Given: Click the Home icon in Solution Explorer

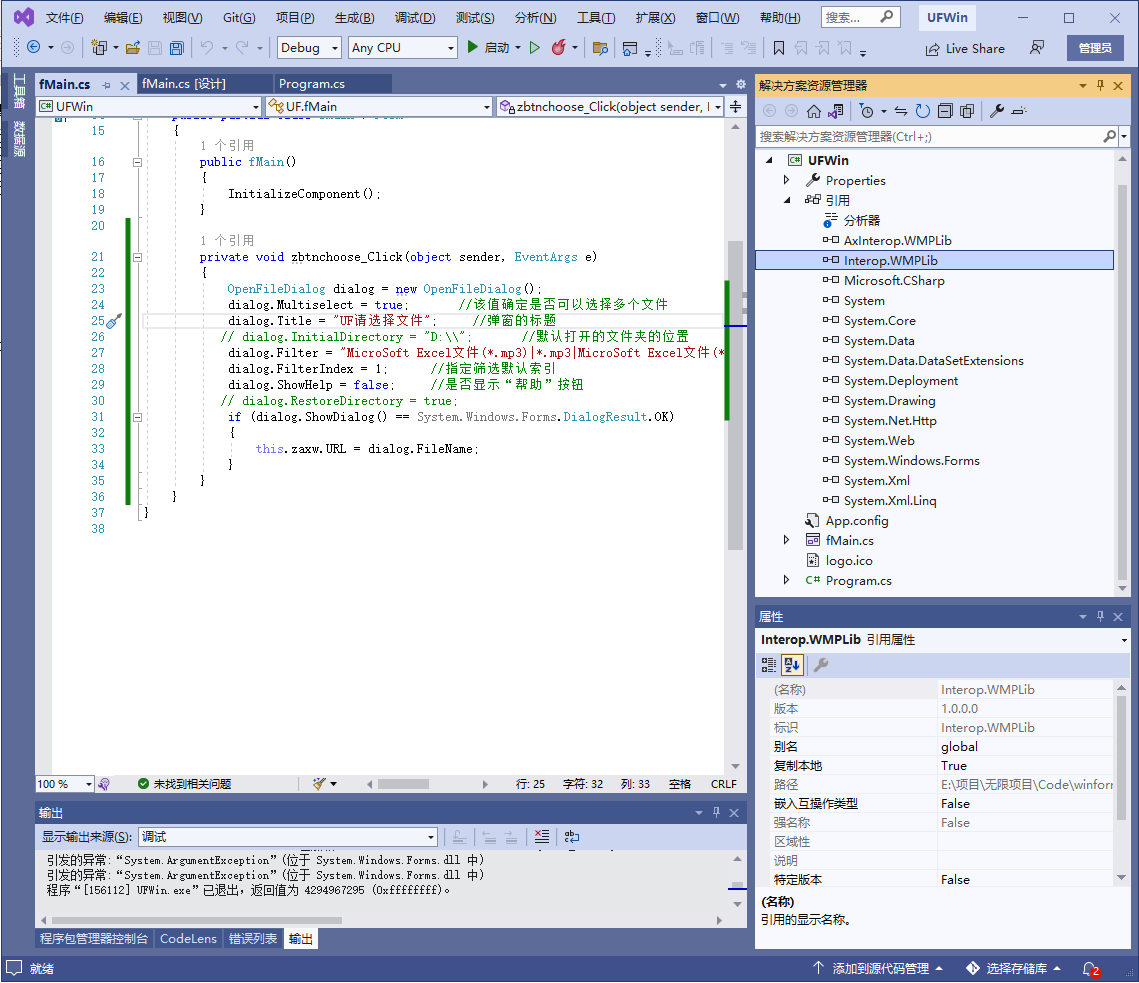Looking at the screenshot, I should 814,111.
